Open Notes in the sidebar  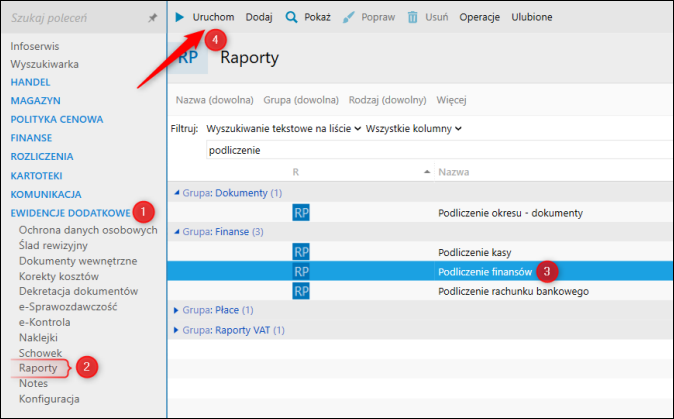(x=33, y=383)
